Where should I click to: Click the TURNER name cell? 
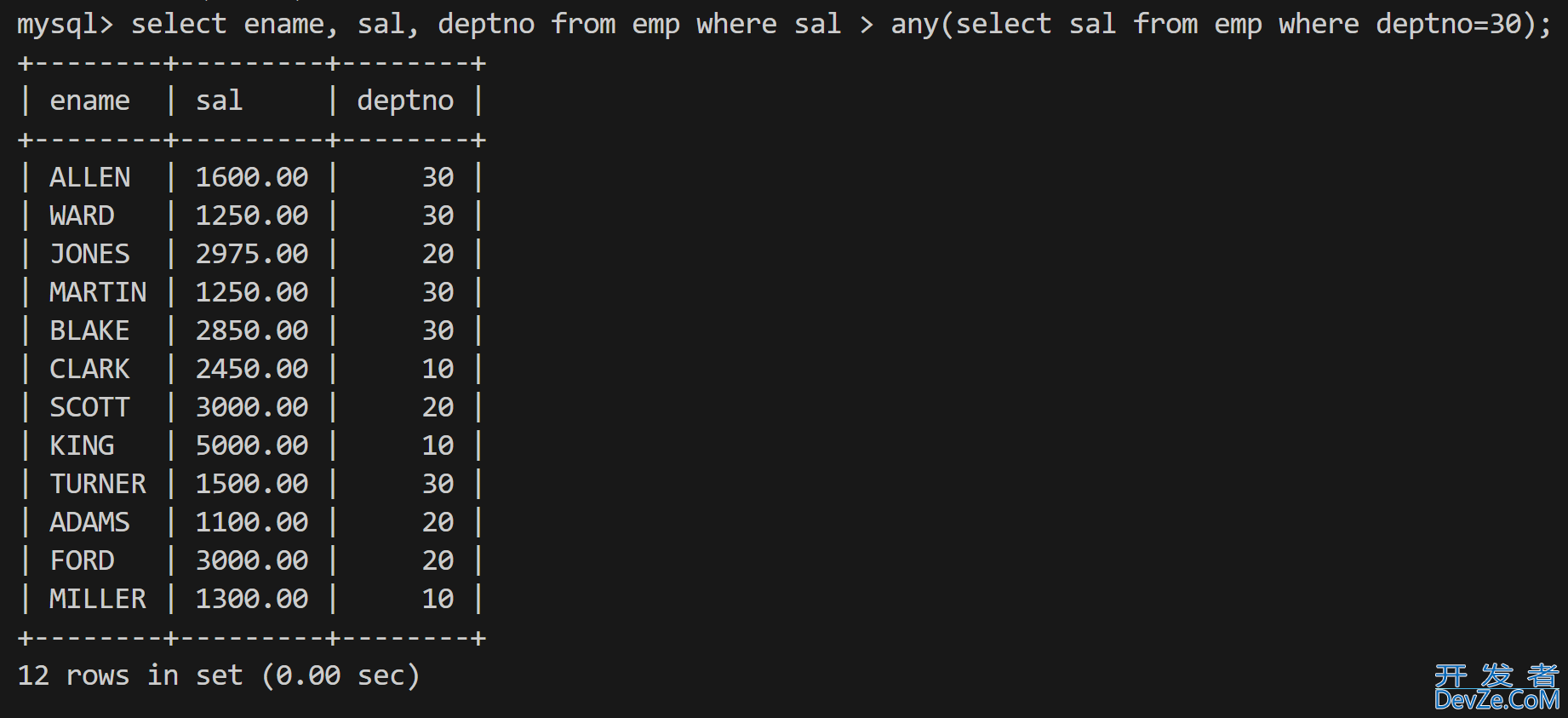(x=98, y=484)
